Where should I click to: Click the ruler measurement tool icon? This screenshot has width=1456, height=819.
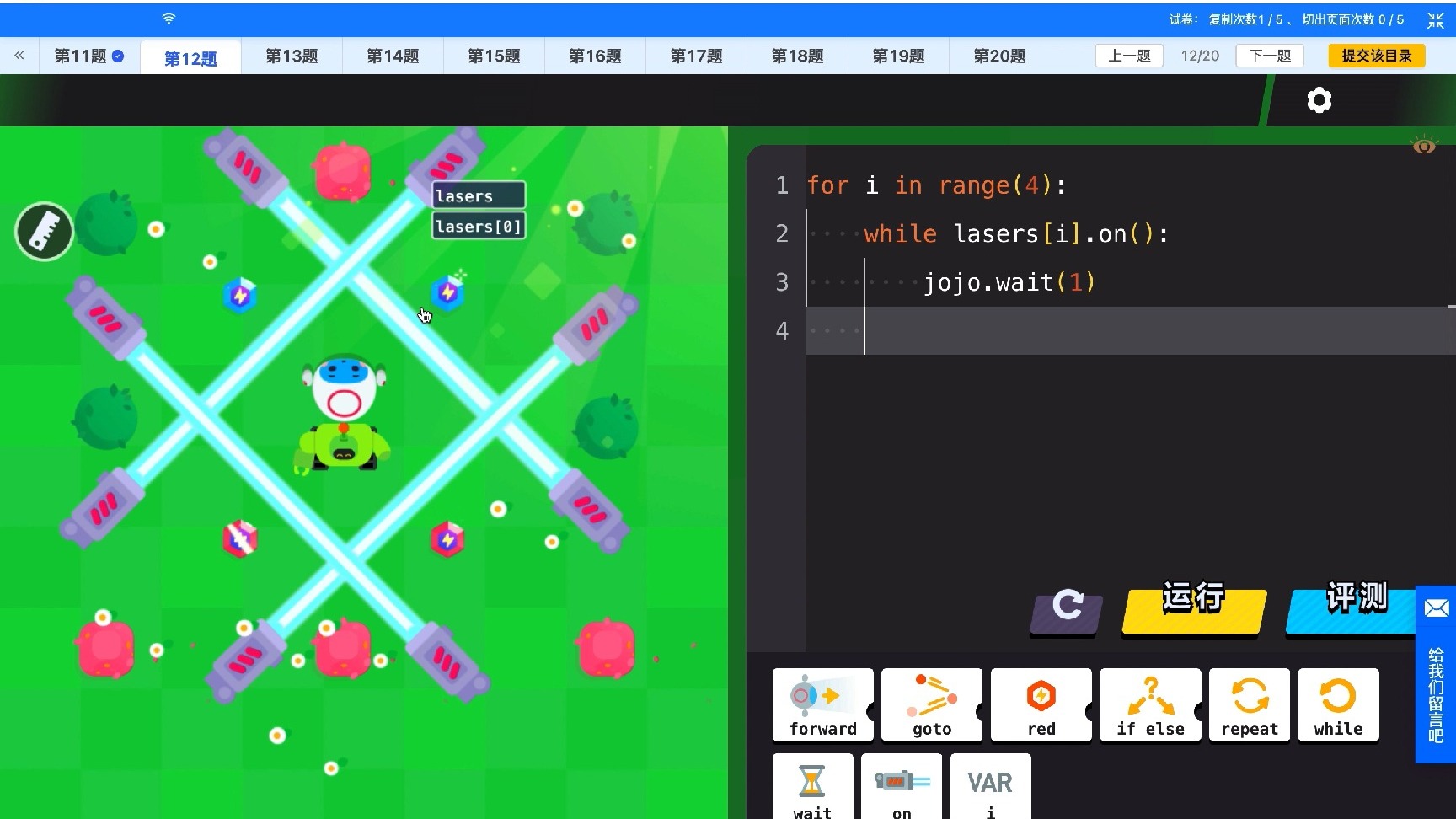pyautogui.click(x=45, y=231)
